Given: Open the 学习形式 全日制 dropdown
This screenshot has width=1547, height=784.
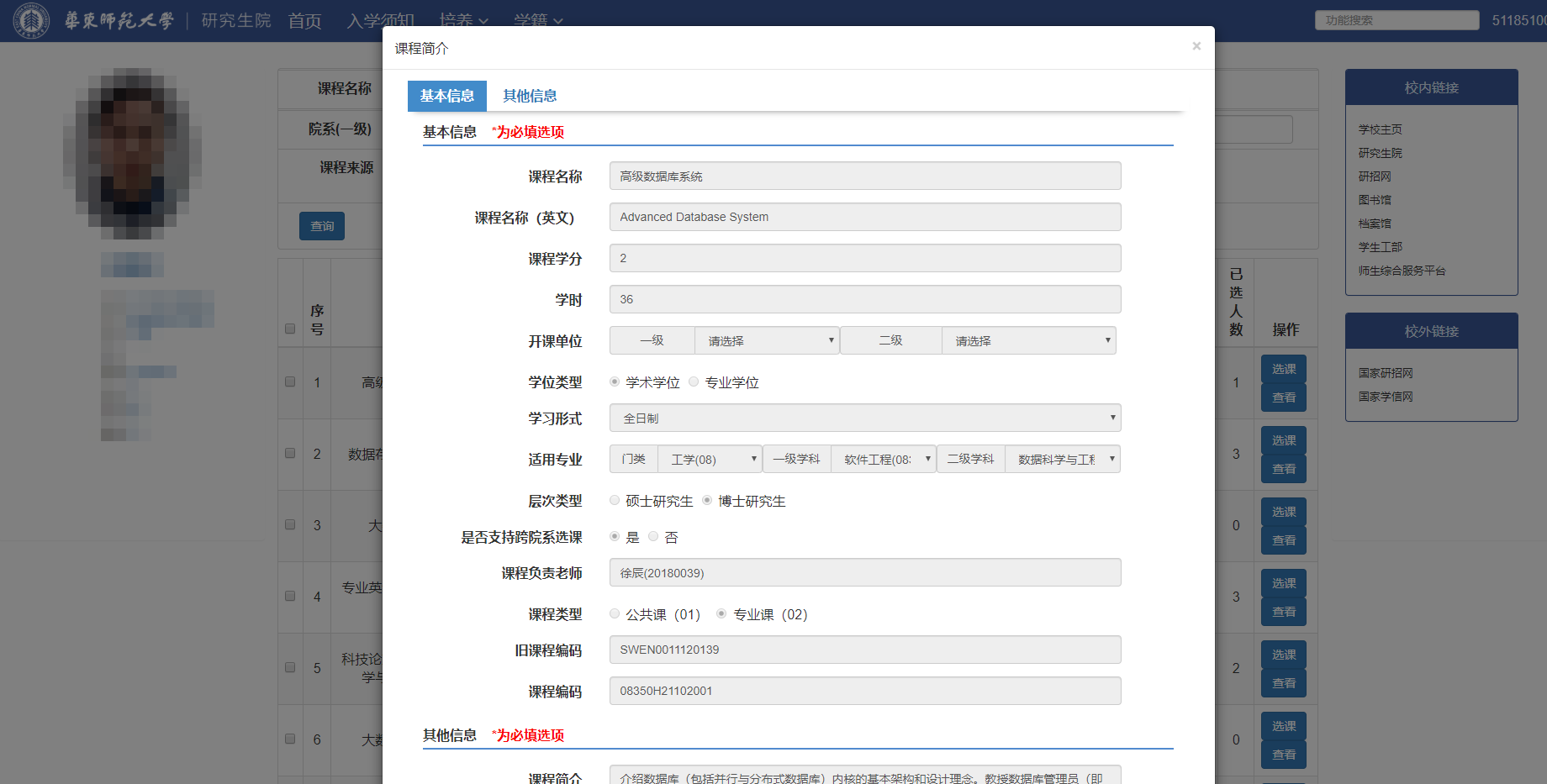Looking at the screenshot, I should 865,418.
